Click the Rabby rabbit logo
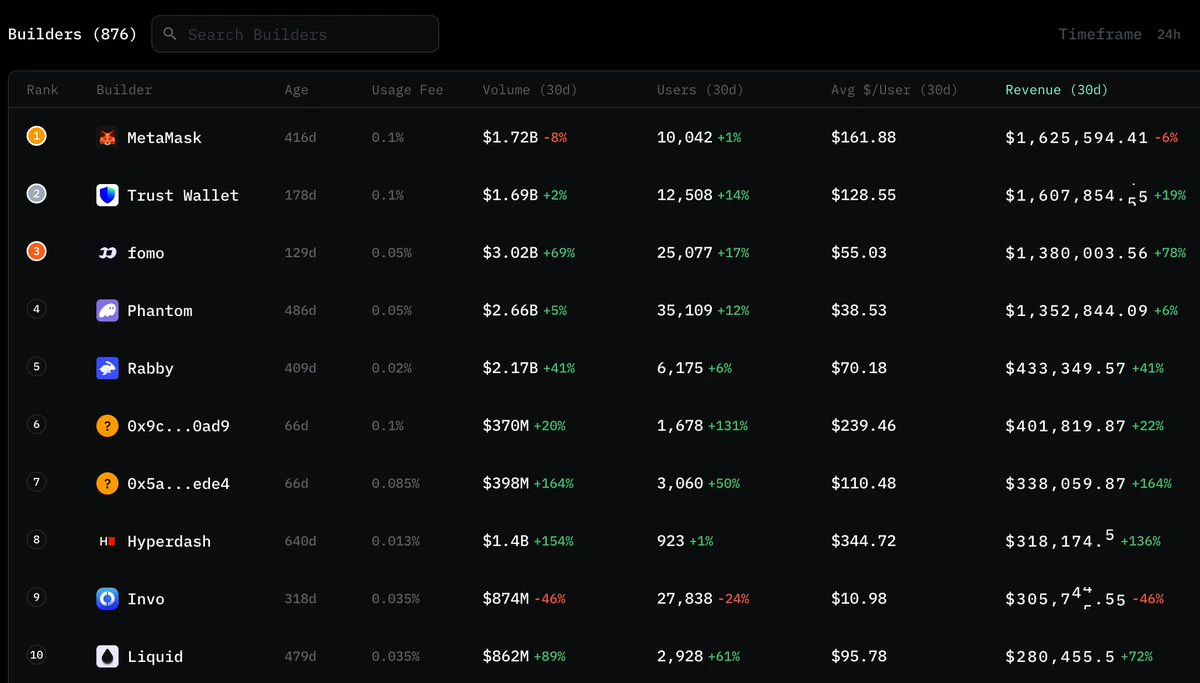The image size is (1200, 683). point(107,368)
